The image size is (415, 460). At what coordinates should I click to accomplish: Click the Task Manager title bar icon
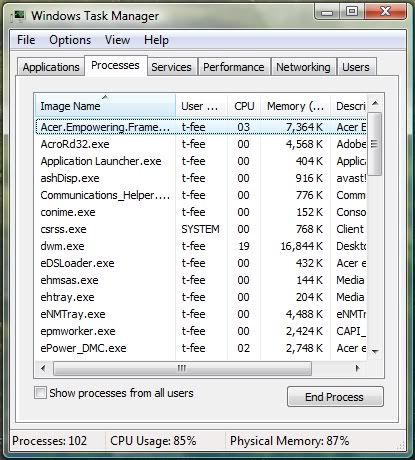18,16
